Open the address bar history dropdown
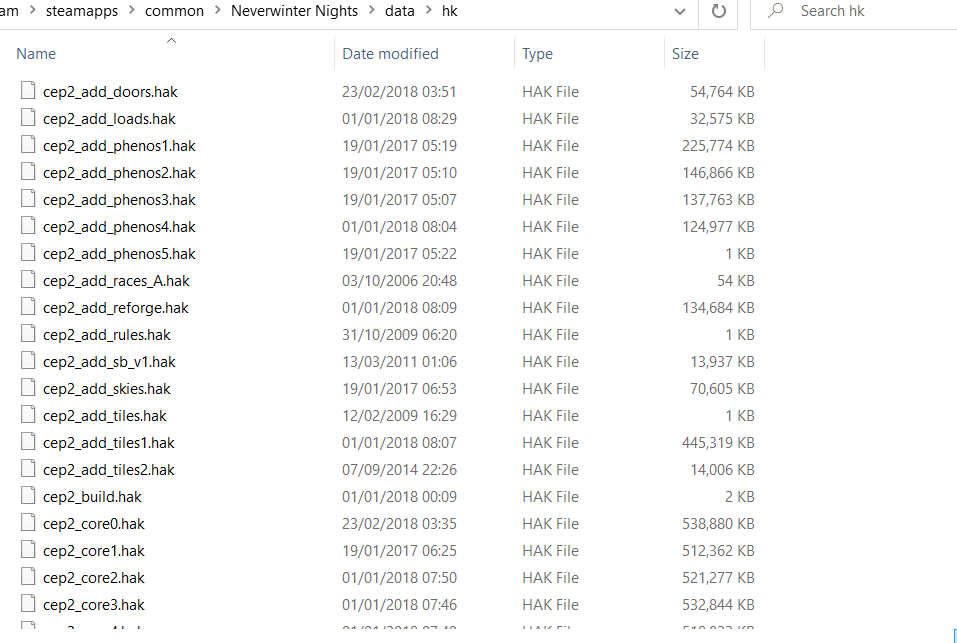This screenshot has height=643, width=957. pos(679,12)
